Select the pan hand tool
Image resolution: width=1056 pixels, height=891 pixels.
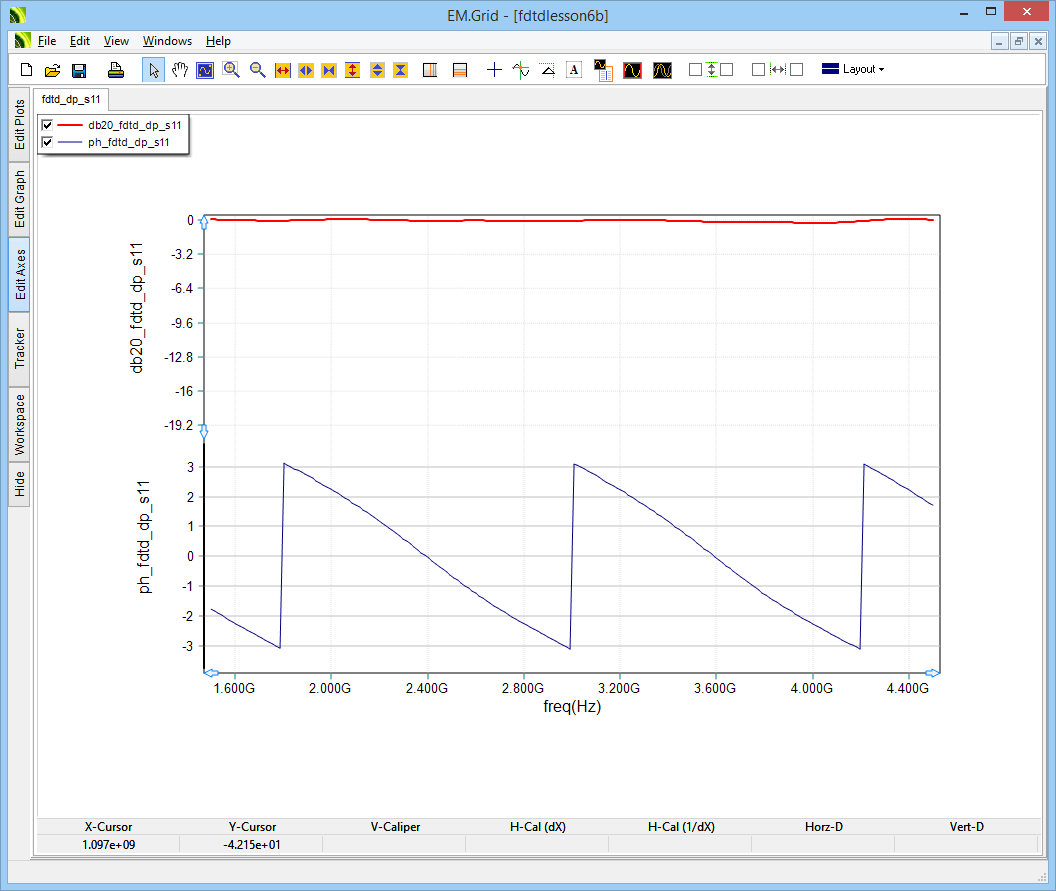[x=180, y=70]
